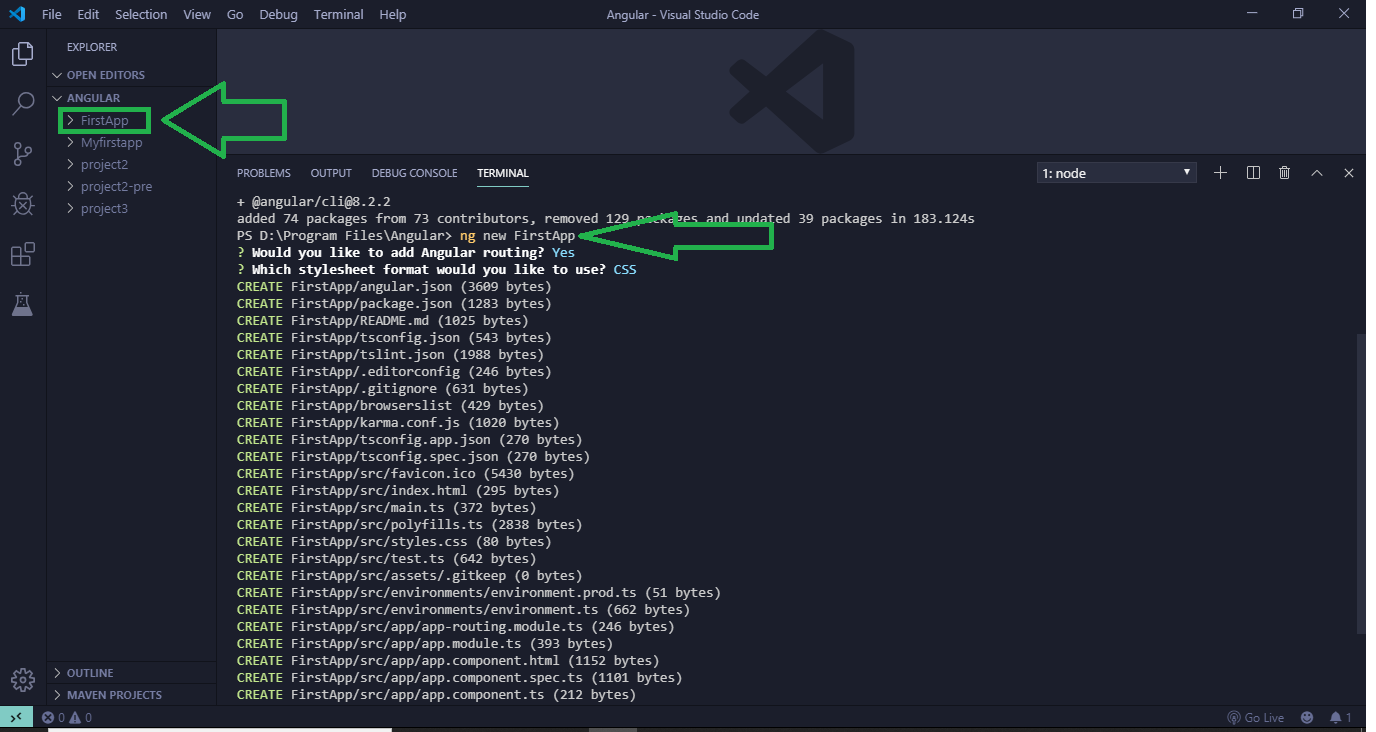Open the Go menu

[235, 14]
